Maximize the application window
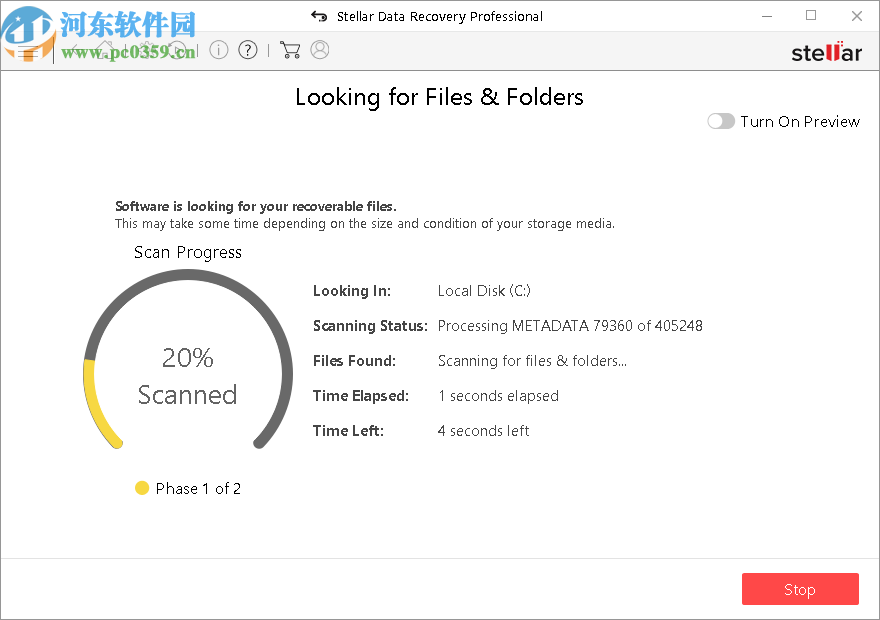880x620 pixels. (x=811, y=16)
